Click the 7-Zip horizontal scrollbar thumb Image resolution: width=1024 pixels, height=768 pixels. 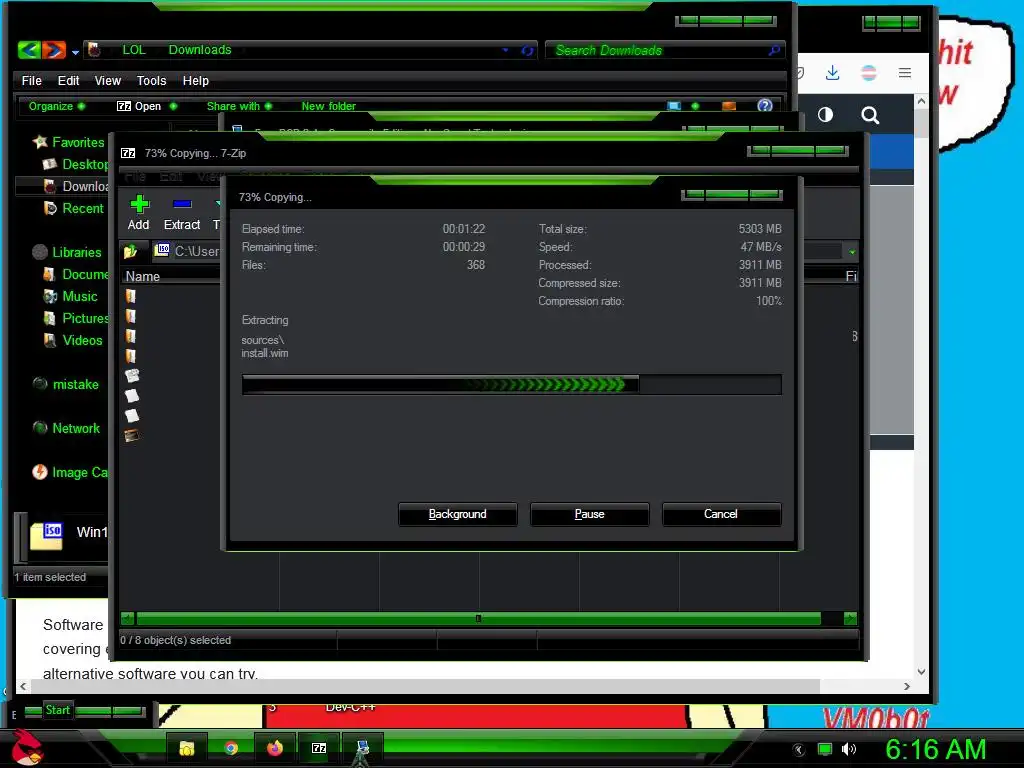point(478,618)
